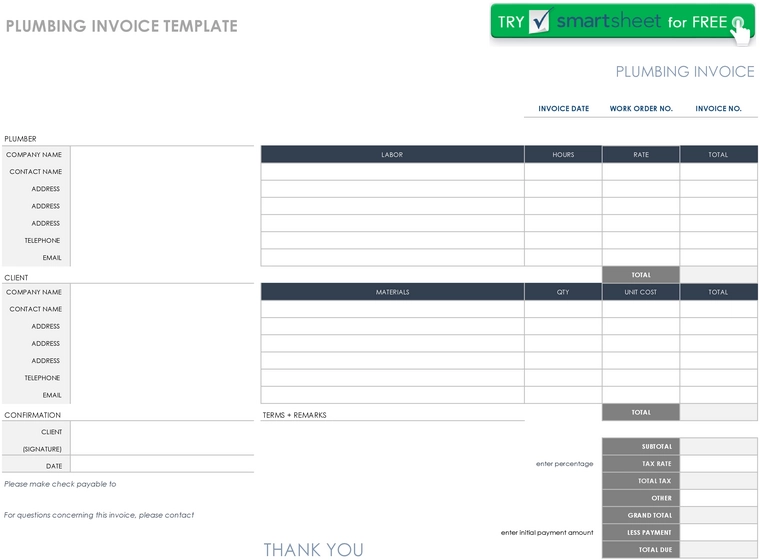The width and height of the screenshot is (760, 560).
Task: Click 'Please make check payable to' text
Action: (x=60, y=484)
